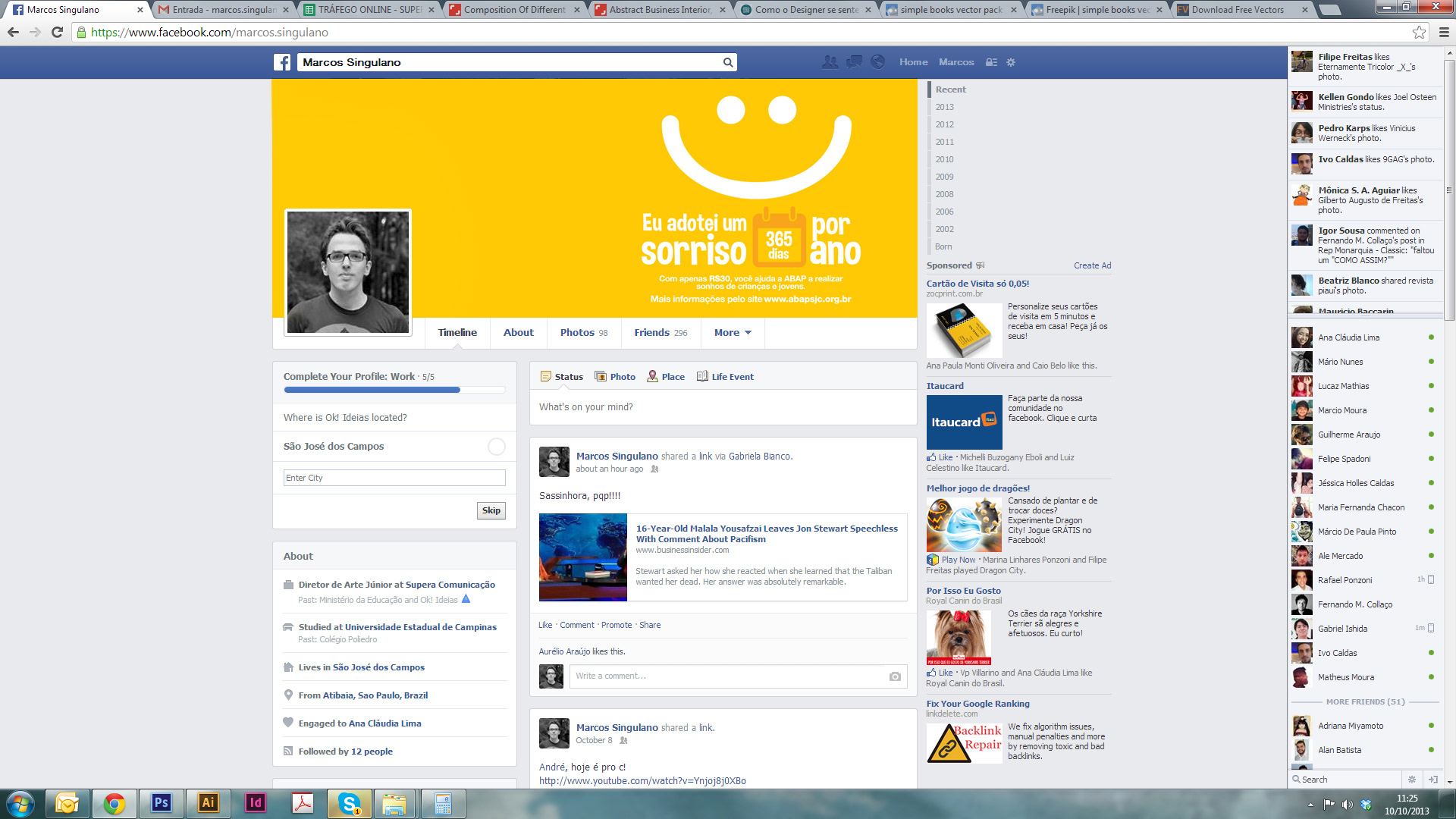Open Adobe Acrobat from the taskbar
The height and width of the screenshot is (819, 1456).
[302, 803]
